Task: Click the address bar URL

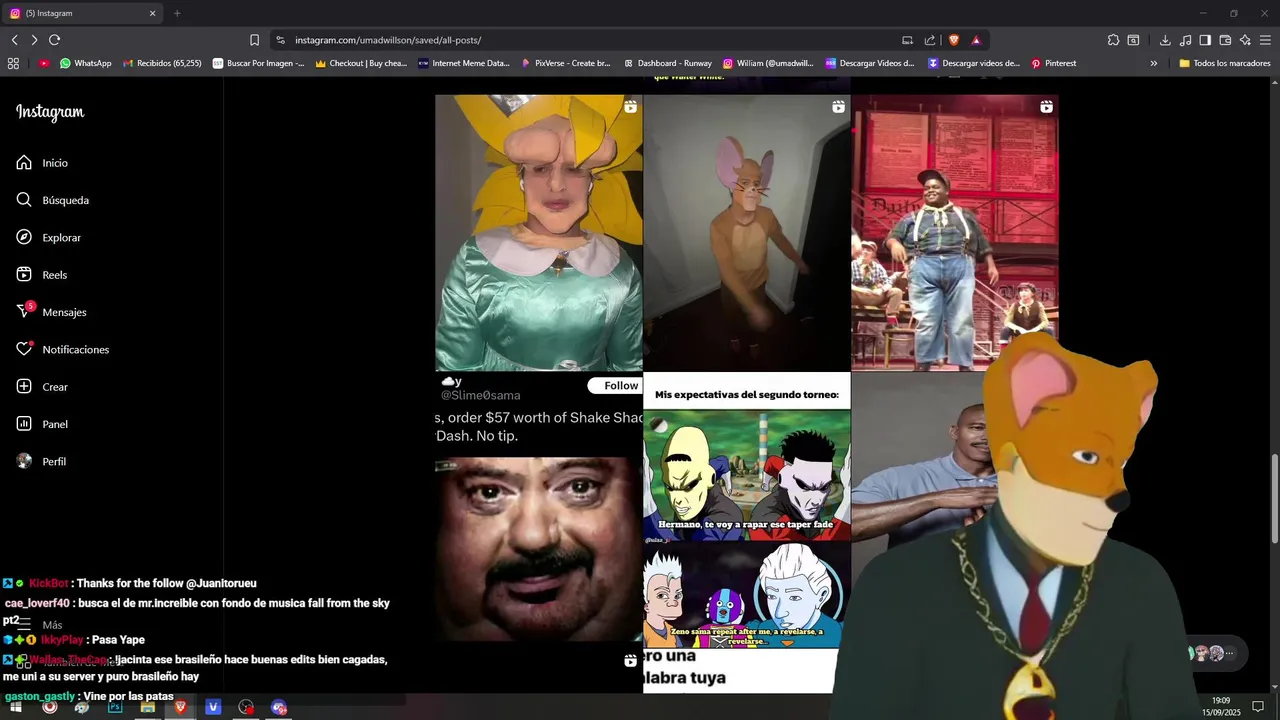Action: click(388, 40)
